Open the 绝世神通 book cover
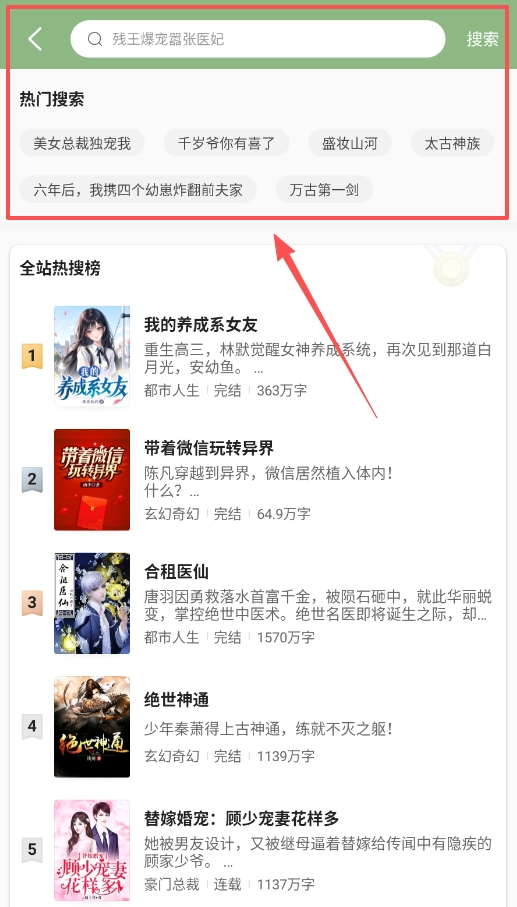Image resolution: width=517 pixels, height=907 pixels. point(92,727)
